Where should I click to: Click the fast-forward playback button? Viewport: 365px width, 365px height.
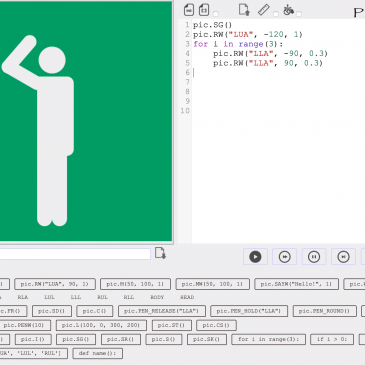(x=285, y=257)
